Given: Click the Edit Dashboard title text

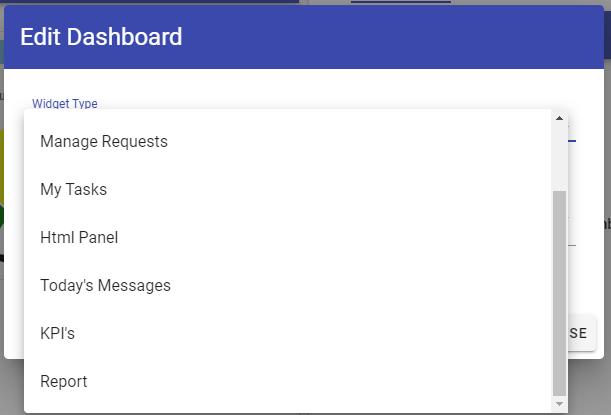Looking at the screenshot, I should [101, 38].
